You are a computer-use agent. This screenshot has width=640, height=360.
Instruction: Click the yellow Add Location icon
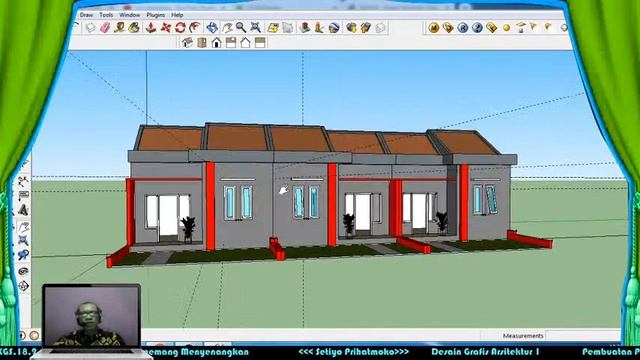[273, 28]
